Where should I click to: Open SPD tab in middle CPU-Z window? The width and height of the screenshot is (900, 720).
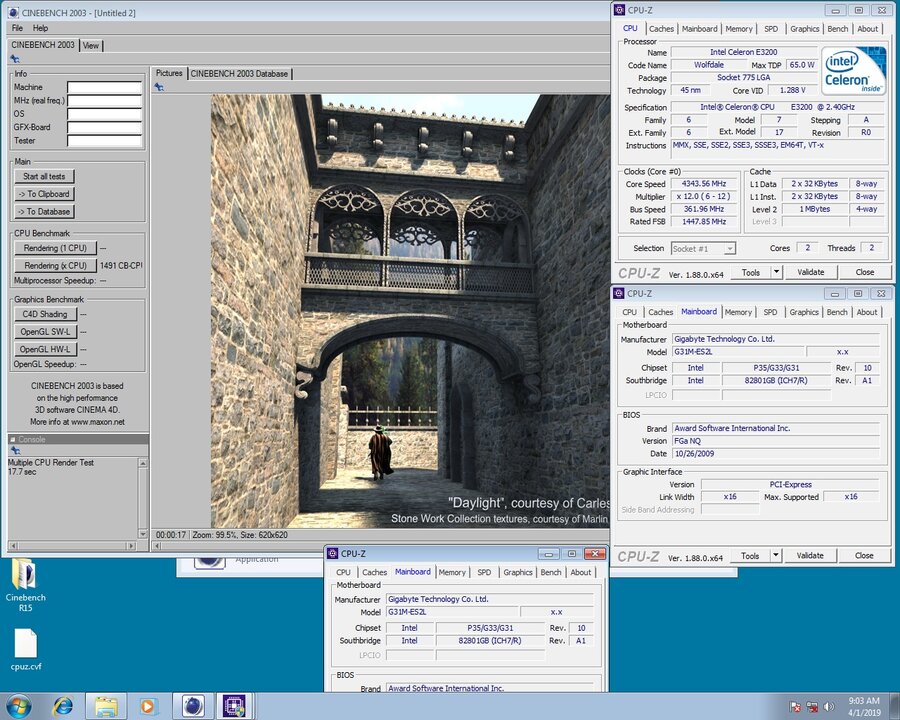(770, 312)
